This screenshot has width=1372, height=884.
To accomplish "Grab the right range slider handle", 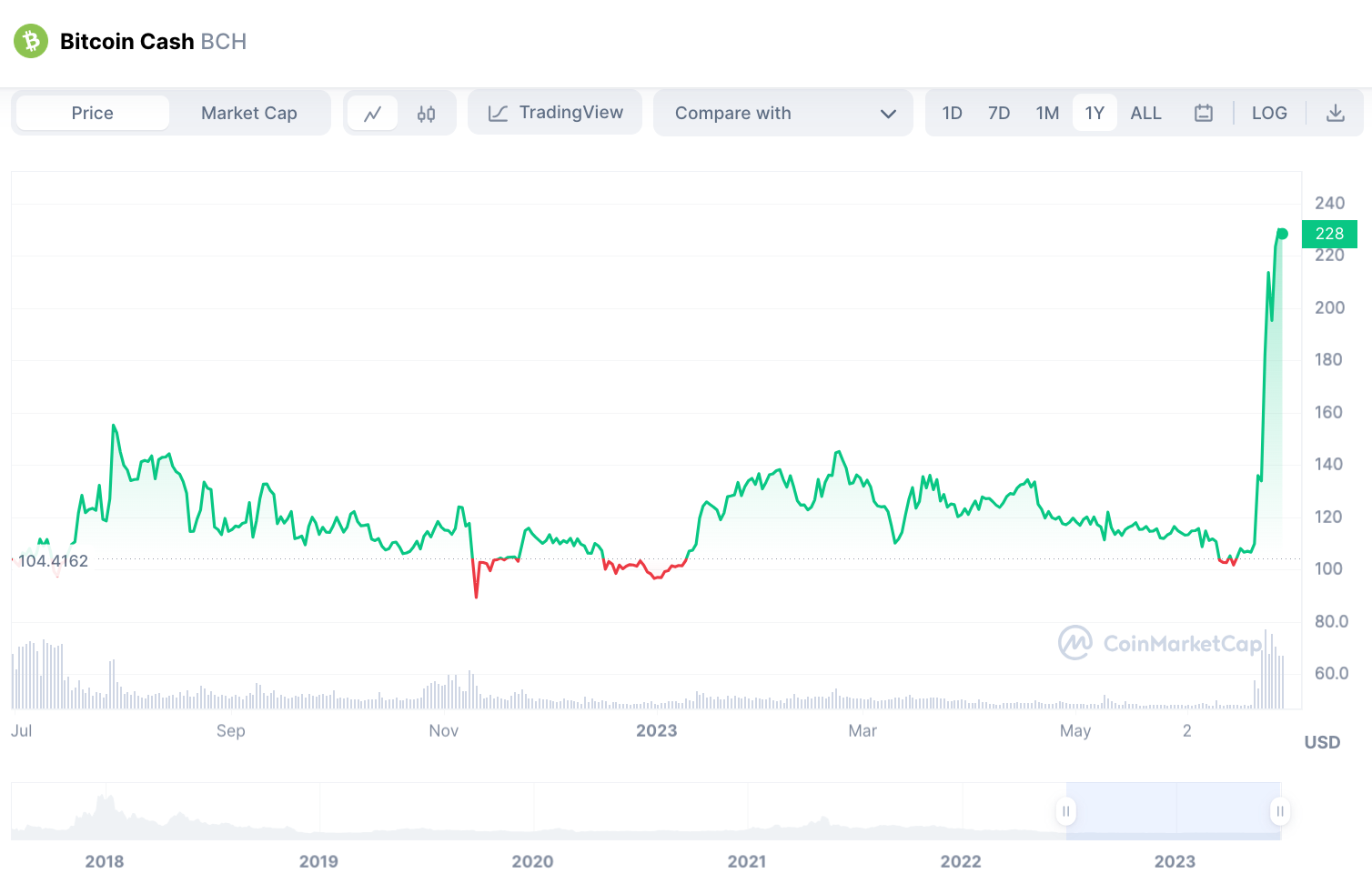I will coord(1279,811).
